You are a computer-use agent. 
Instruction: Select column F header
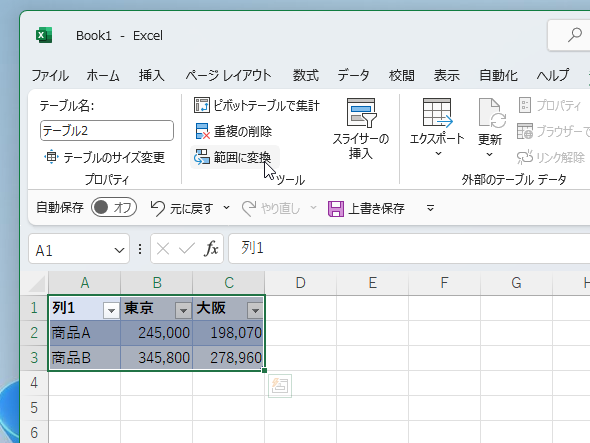(444, 283)
